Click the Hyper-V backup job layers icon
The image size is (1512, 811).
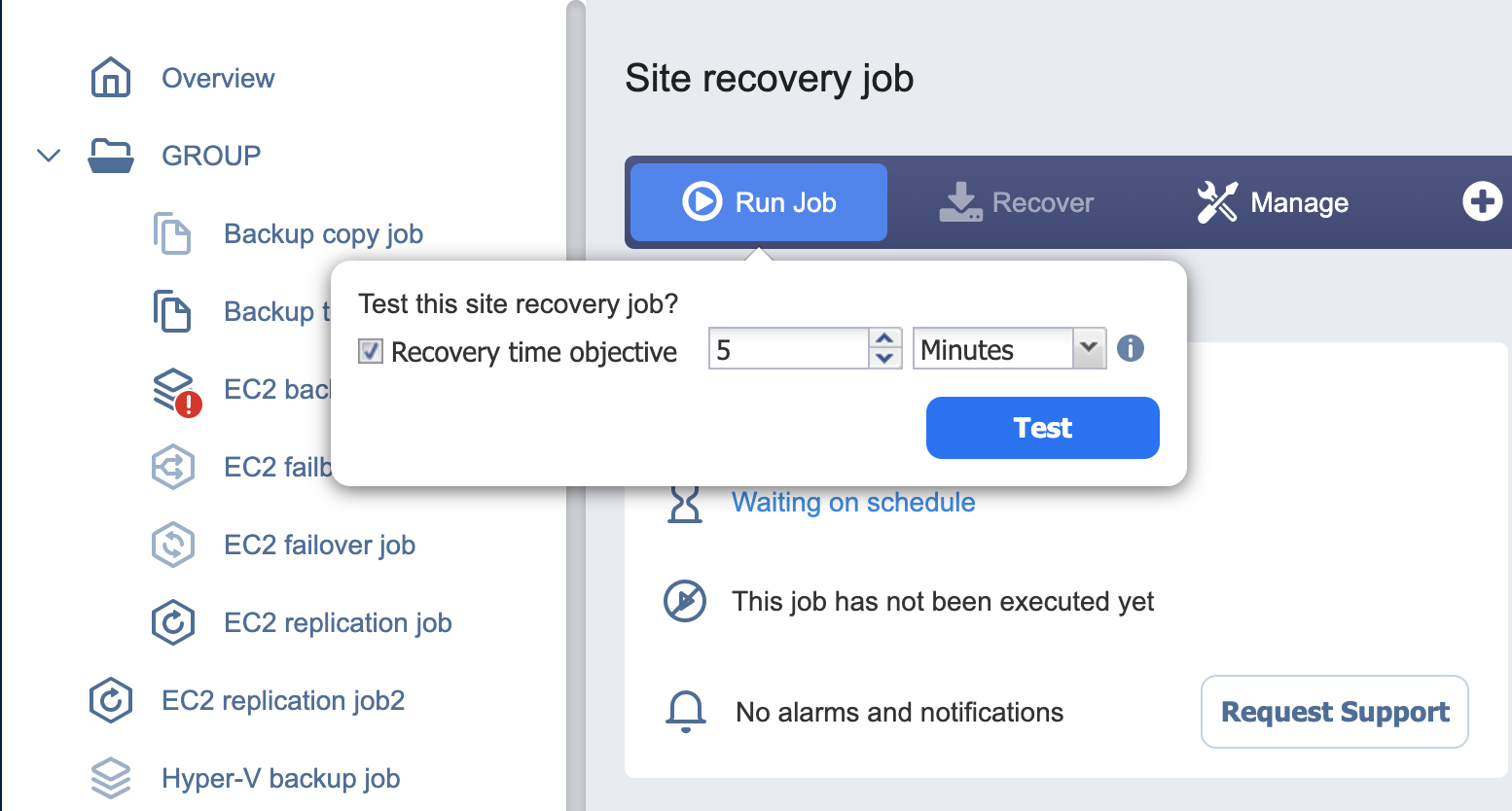click(111, 778)
